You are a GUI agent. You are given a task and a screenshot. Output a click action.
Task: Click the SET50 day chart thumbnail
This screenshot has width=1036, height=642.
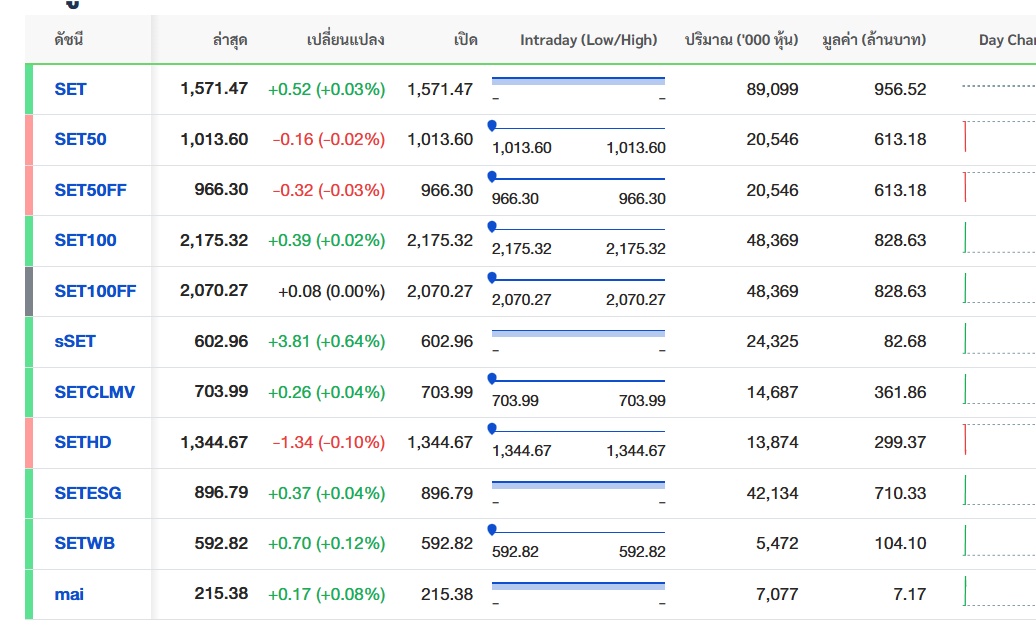click(x=999, y=137)
